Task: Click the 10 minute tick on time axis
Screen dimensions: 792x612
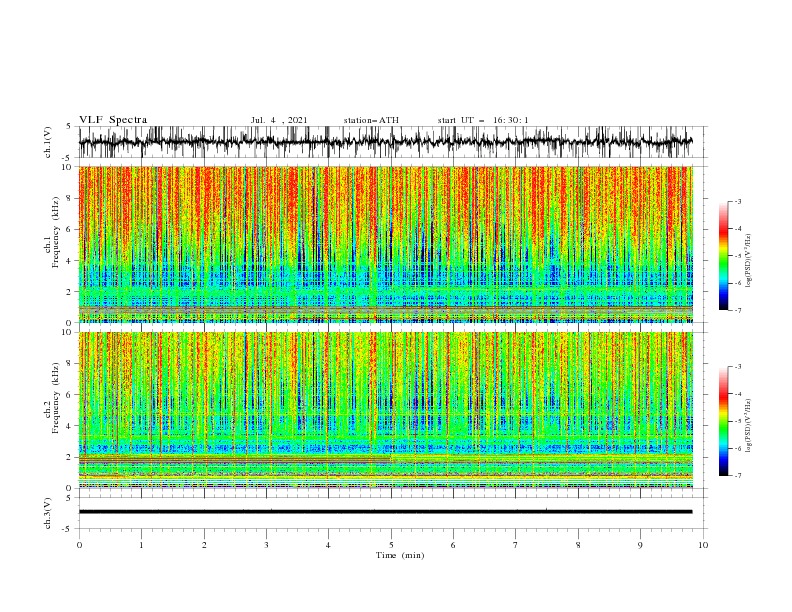Action: click(703, 545)
